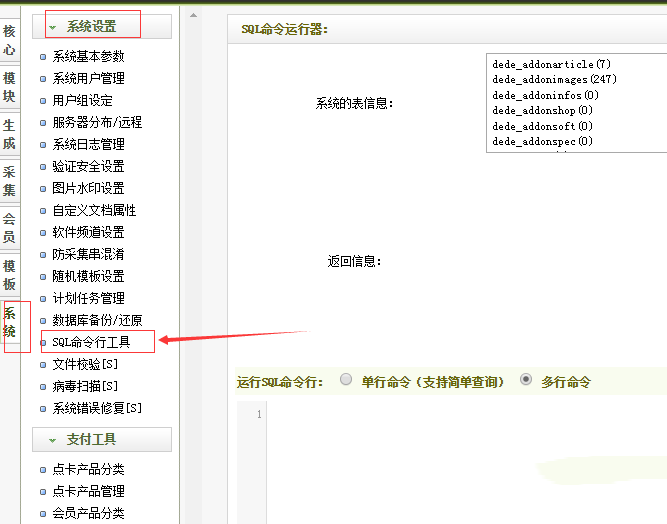
Task: Click bullet icon beside 点卡产品管理
Action: click(43, 491)
